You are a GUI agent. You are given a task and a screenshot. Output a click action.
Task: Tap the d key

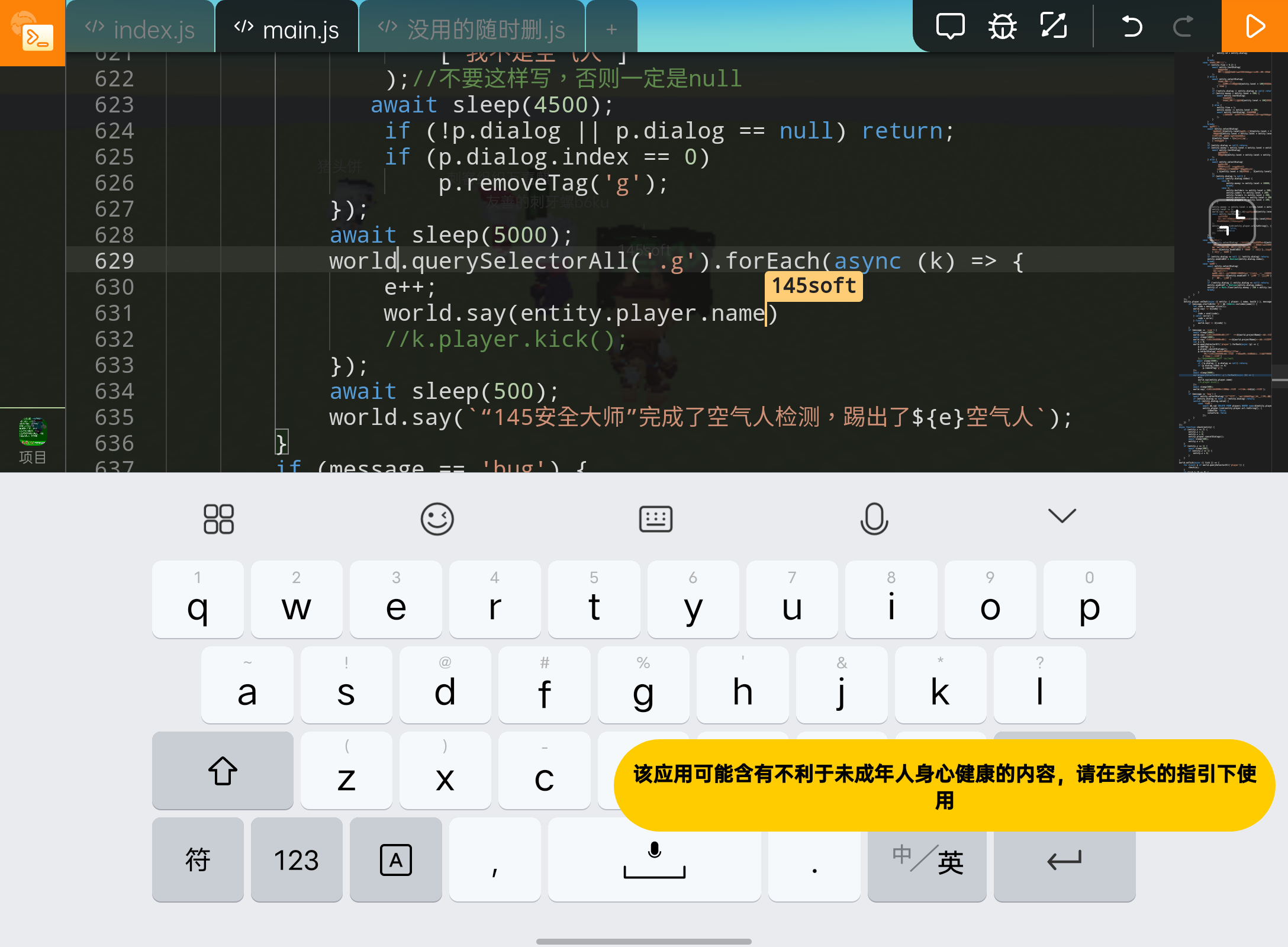445,685
